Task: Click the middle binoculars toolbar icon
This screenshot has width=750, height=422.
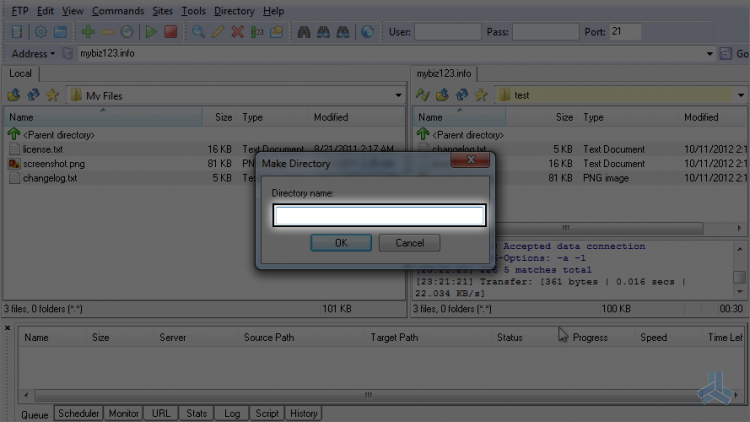Action: 323,32
